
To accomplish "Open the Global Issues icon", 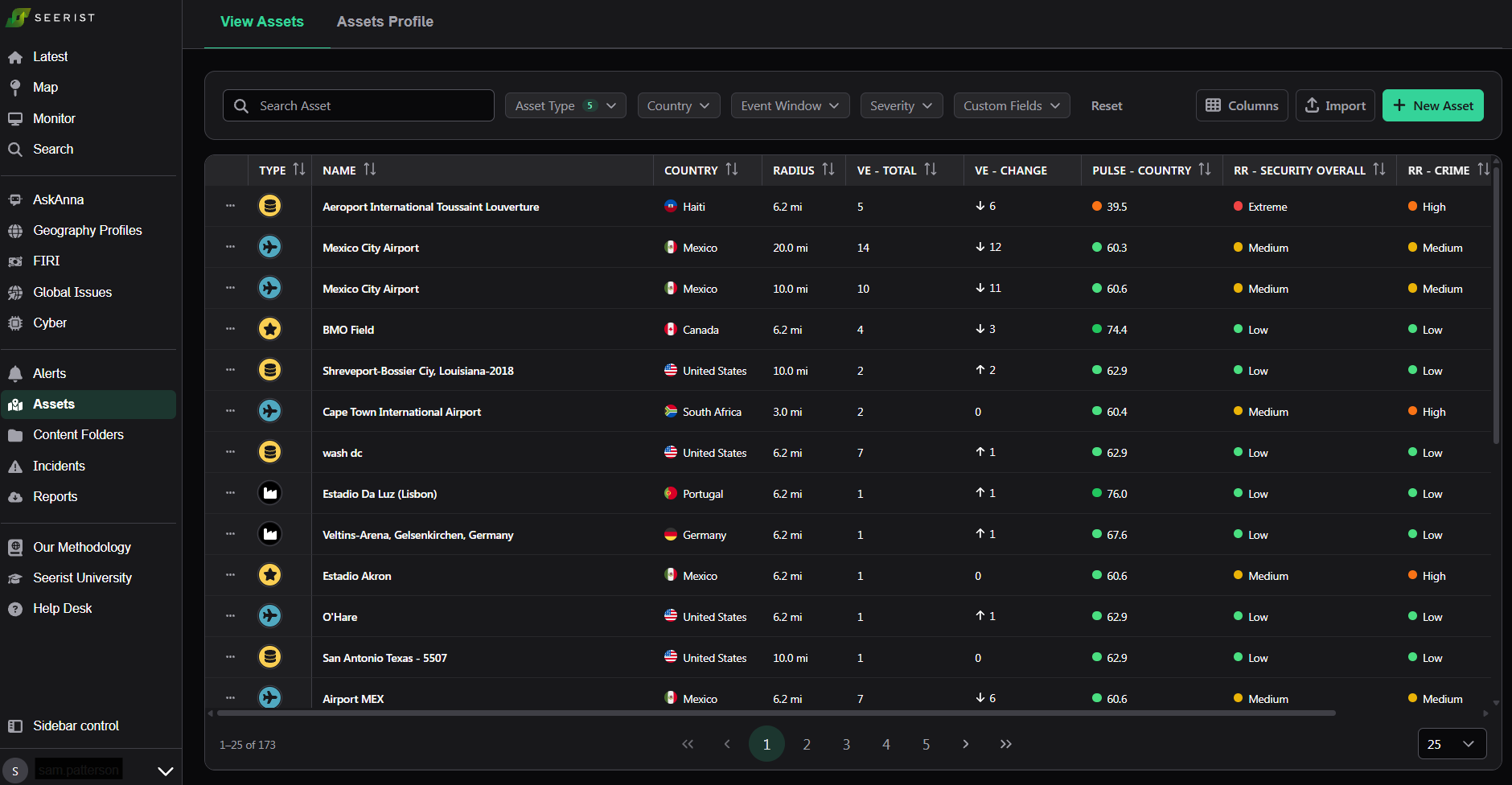I will (x=15, y=293).
